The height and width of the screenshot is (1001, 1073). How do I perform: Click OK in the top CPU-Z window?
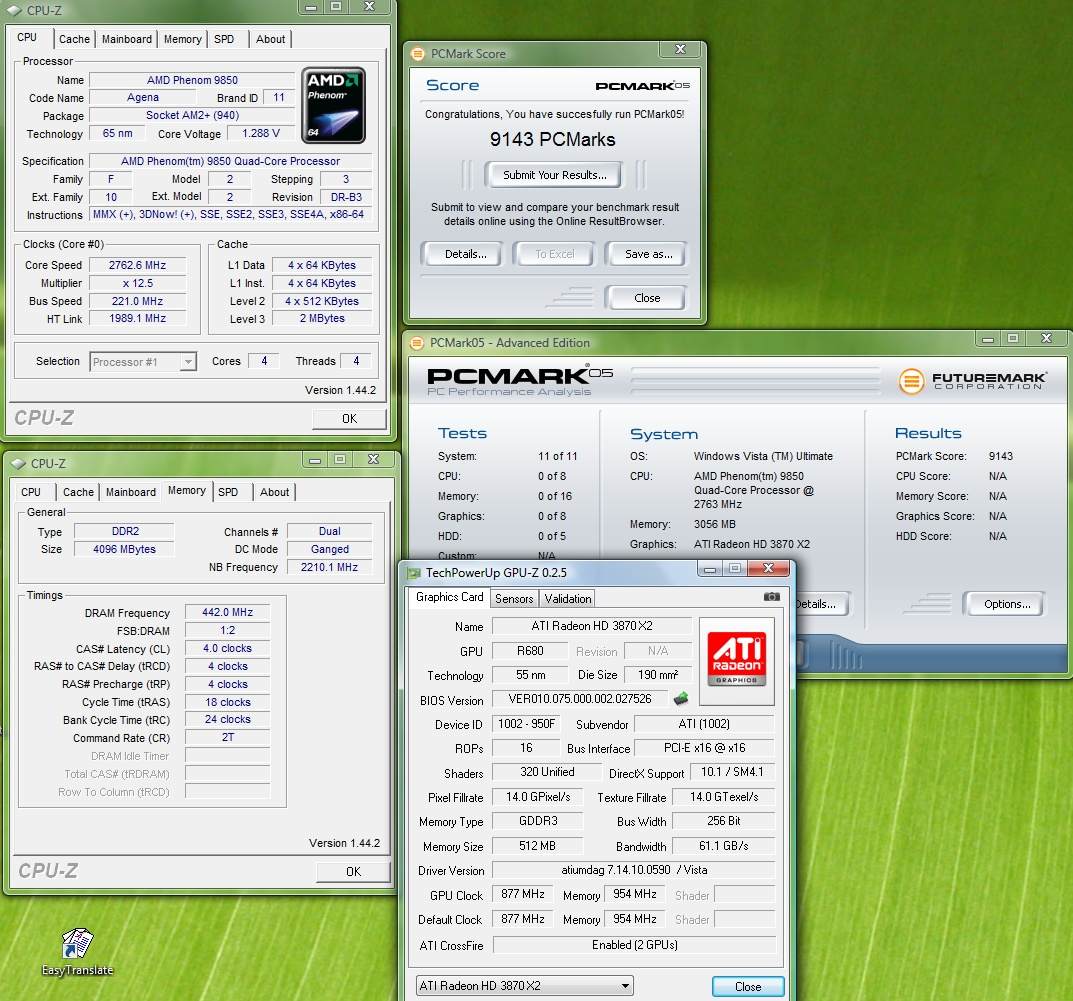tap(349, 419)
